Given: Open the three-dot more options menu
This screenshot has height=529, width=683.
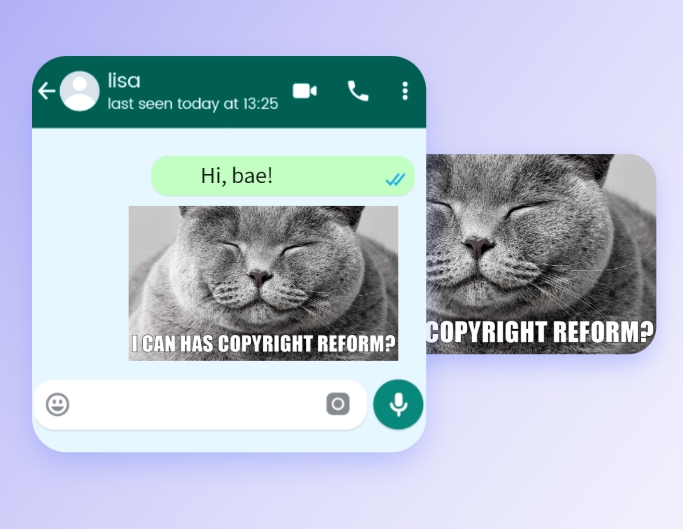Looking at the screenshot, I should coord(405,91).
